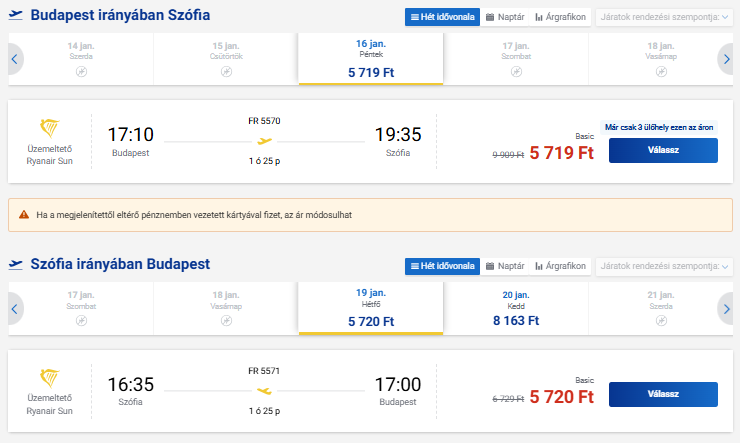Select 16 jan. Péntek outbound date tile

pyautogui.click(x=370, y=60)
